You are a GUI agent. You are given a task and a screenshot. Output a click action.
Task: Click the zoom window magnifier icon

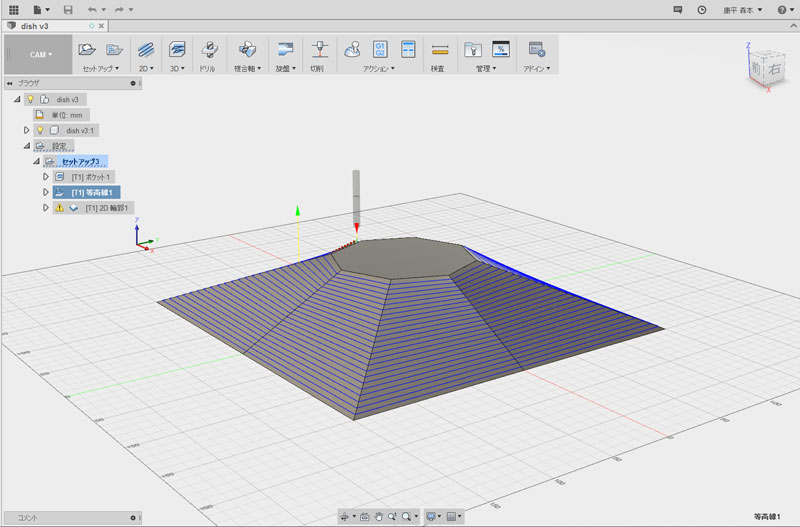pos(406,517)
